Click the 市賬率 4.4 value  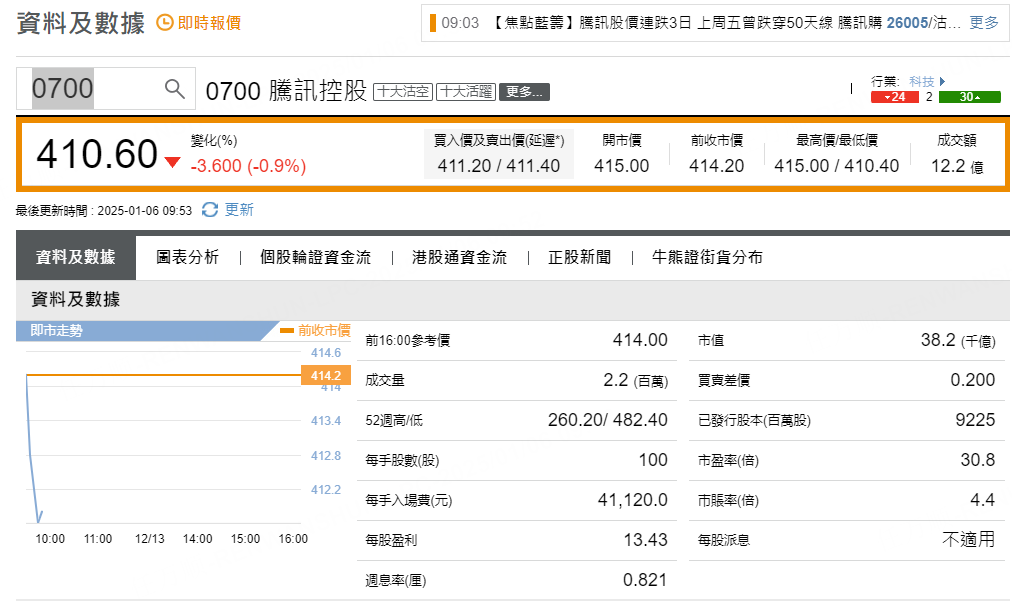tap(982, 500)
